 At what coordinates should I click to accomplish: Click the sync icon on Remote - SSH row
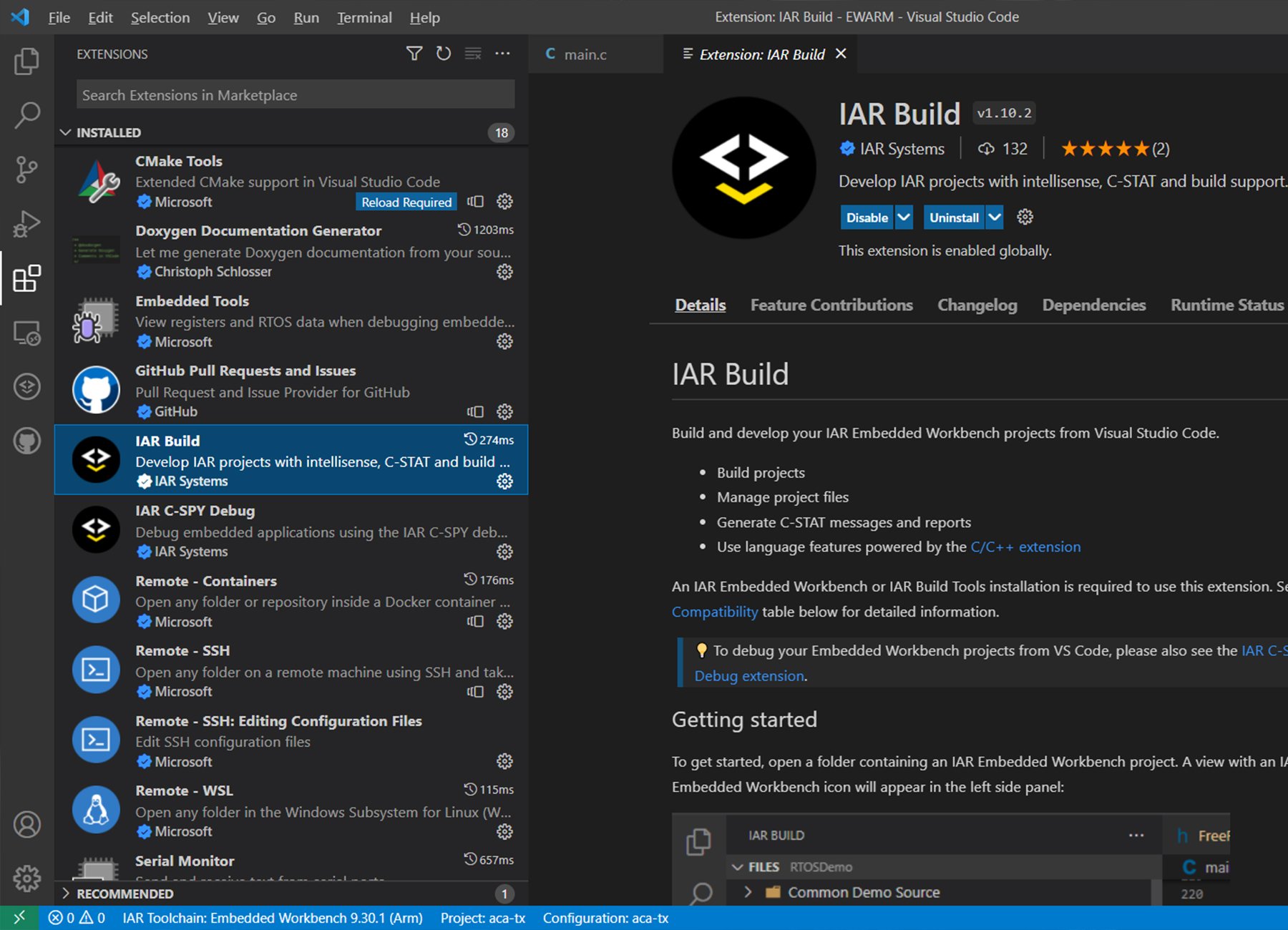(x=475, y=692)
